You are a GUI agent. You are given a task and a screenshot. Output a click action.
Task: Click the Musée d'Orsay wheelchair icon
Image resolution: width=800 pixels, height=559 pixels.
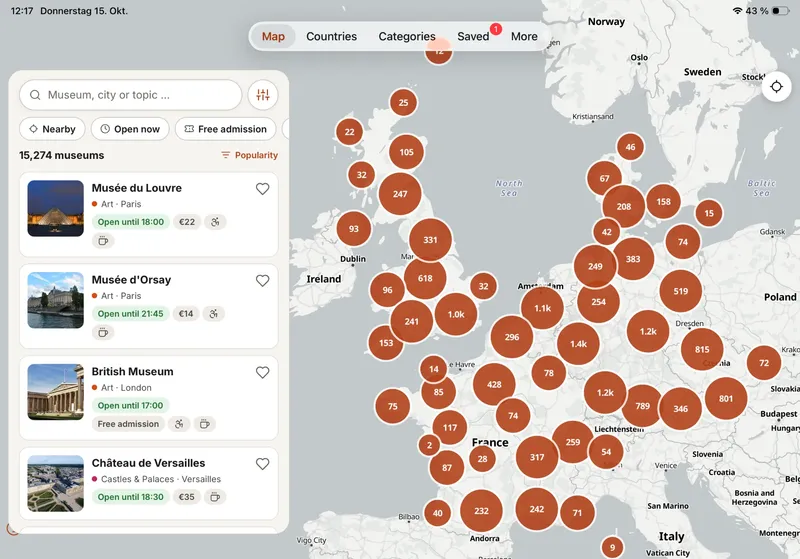click(213, 314)
